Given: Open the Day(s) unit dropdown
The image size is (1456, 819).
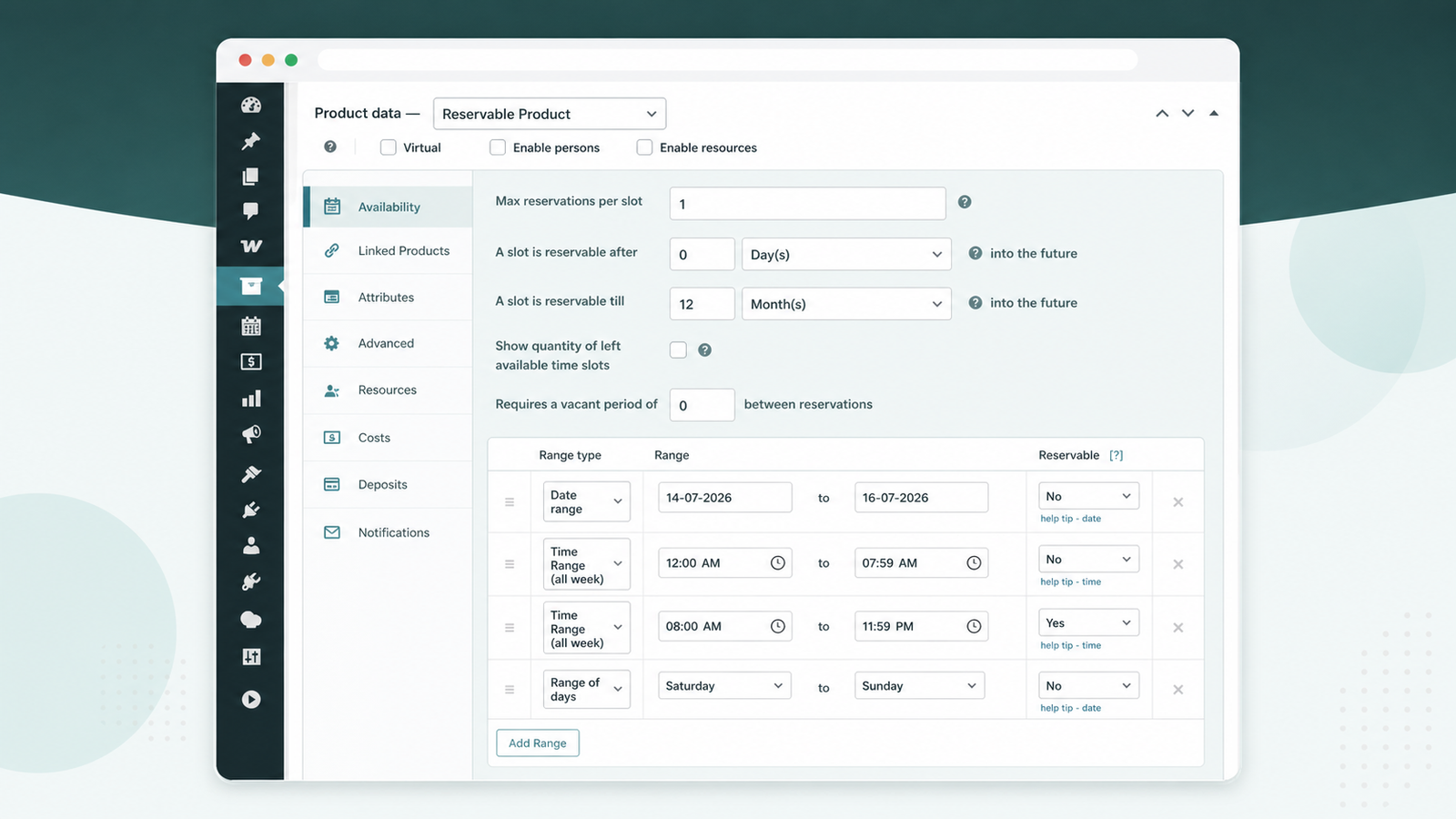Looking at the screenshot, I should [x=846, y=254].
